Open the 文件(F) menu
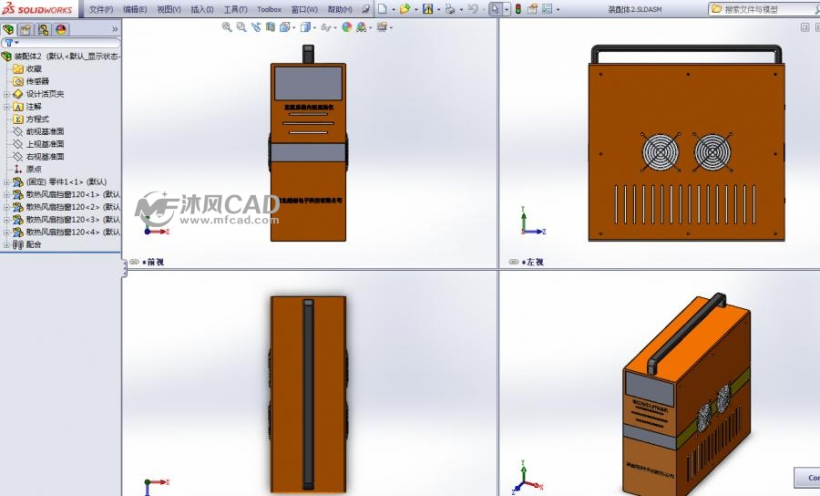This screenshot has height=496, width=820. [101, 9]
